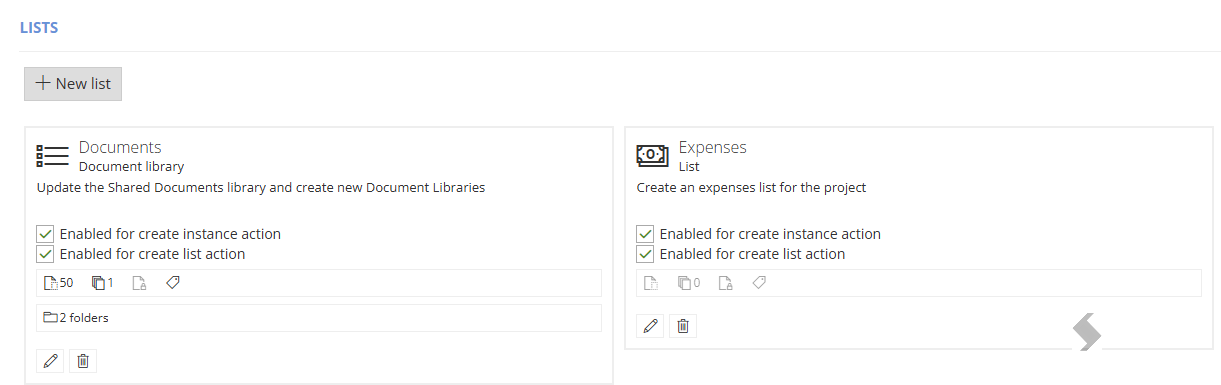Image resolution: width=1221 pixels, height=385 pixels.
Task: Delete the Documents list via trash icon
Action: tap(83, 361)
